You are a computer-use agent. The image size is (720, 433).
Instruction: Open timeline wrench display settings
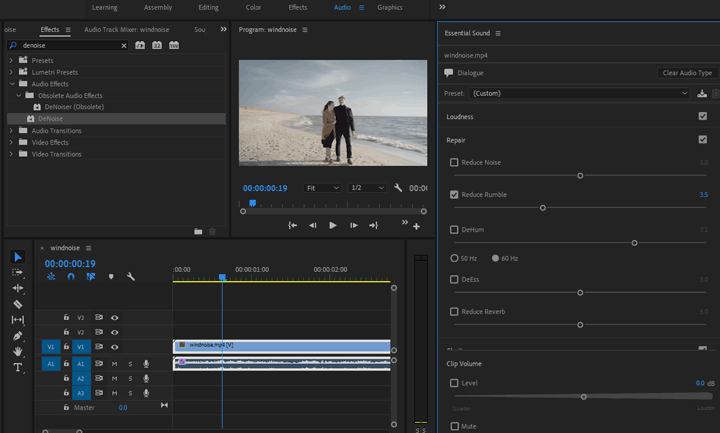[130, 276]
